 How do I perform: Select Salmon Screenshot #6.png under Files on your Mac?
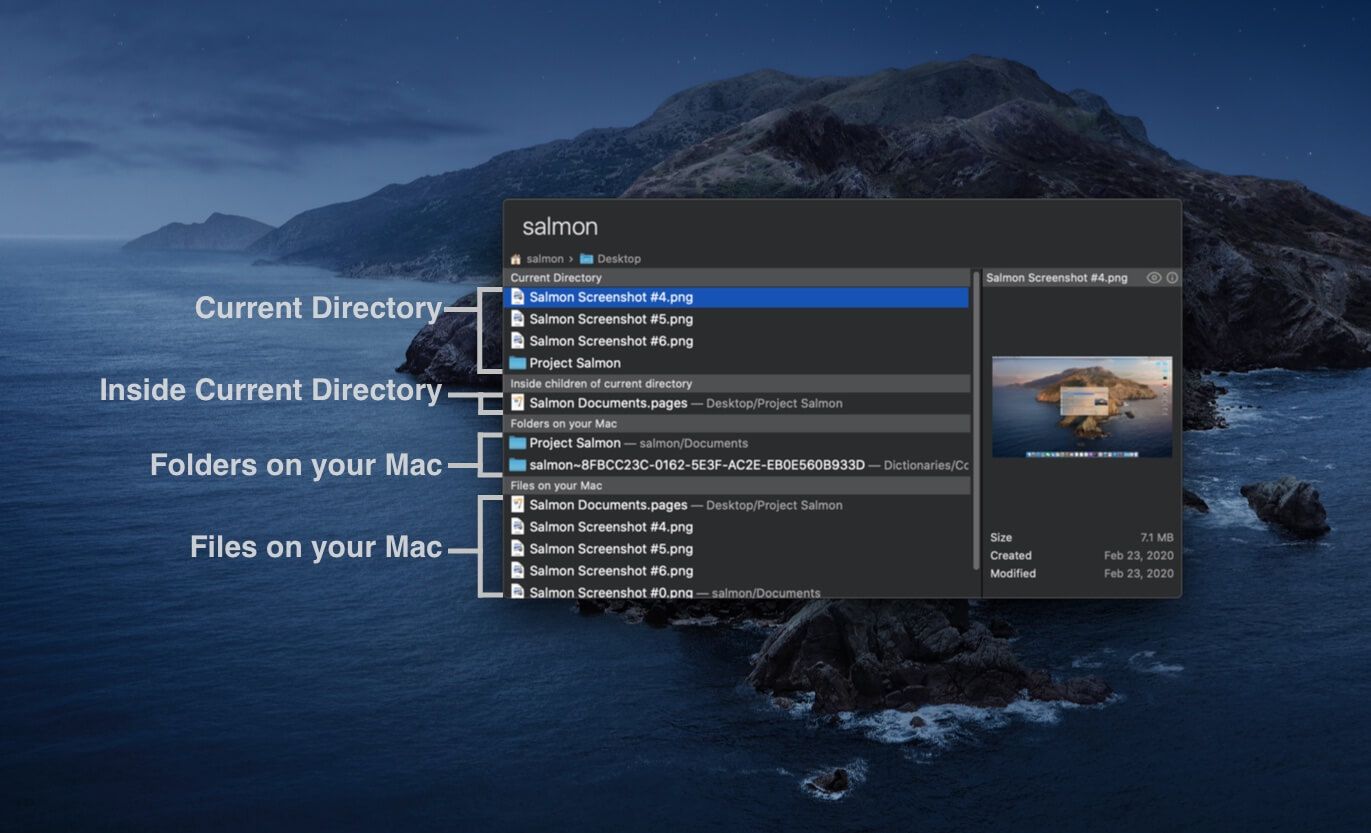[737, 571]
